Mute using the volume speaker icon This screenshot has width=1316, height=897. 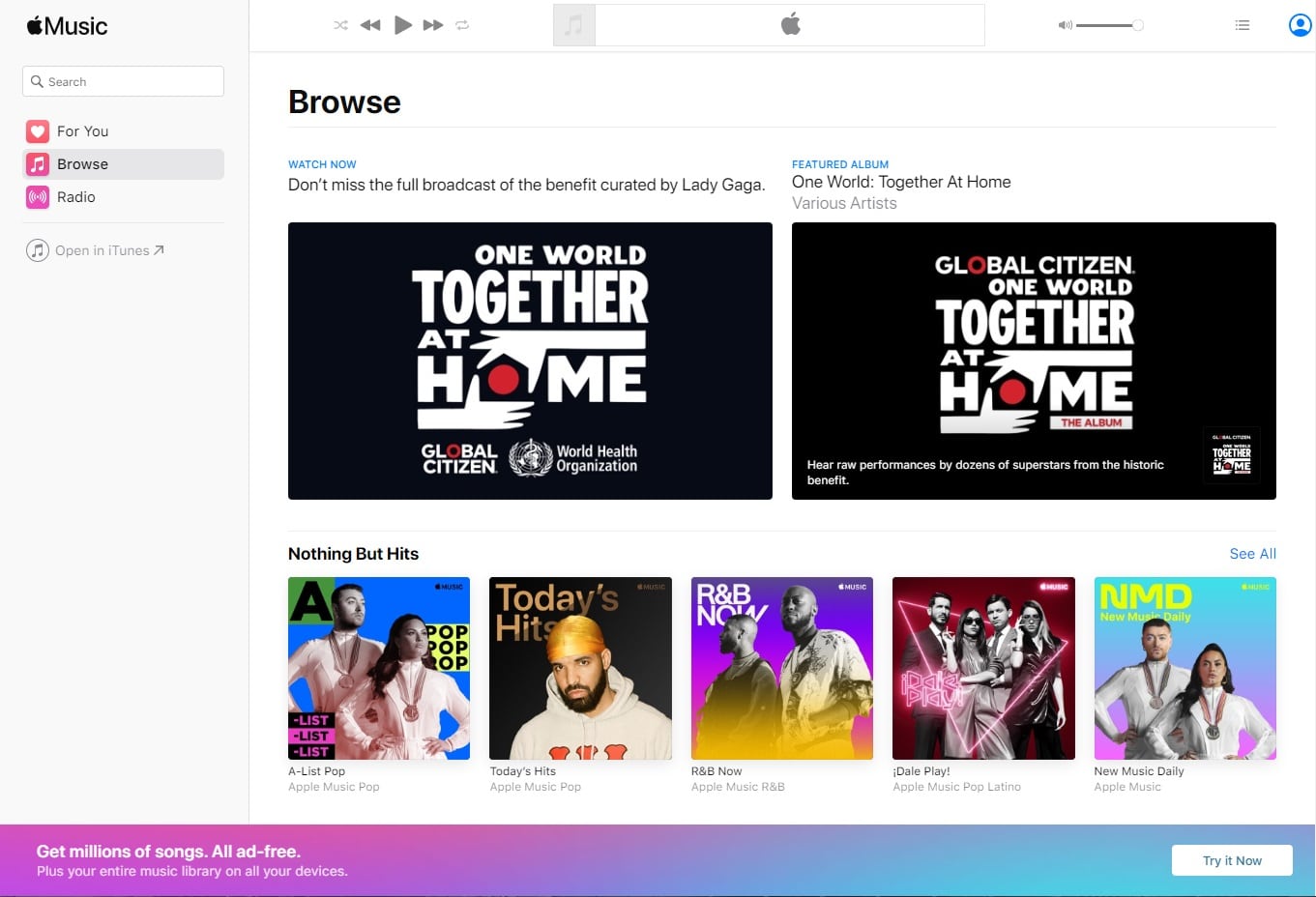click(x=1065, y=25)
